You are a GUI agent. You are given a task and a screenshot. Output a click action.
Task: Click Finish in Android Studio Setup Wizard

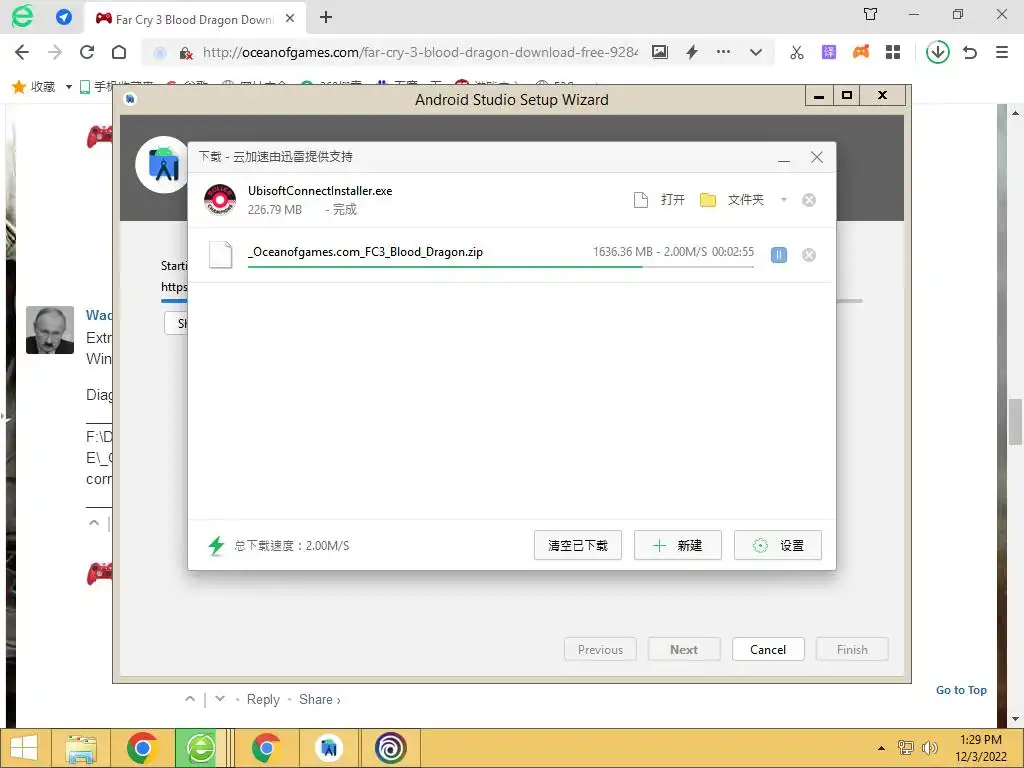pyautogui.click(x=852, y=650)
